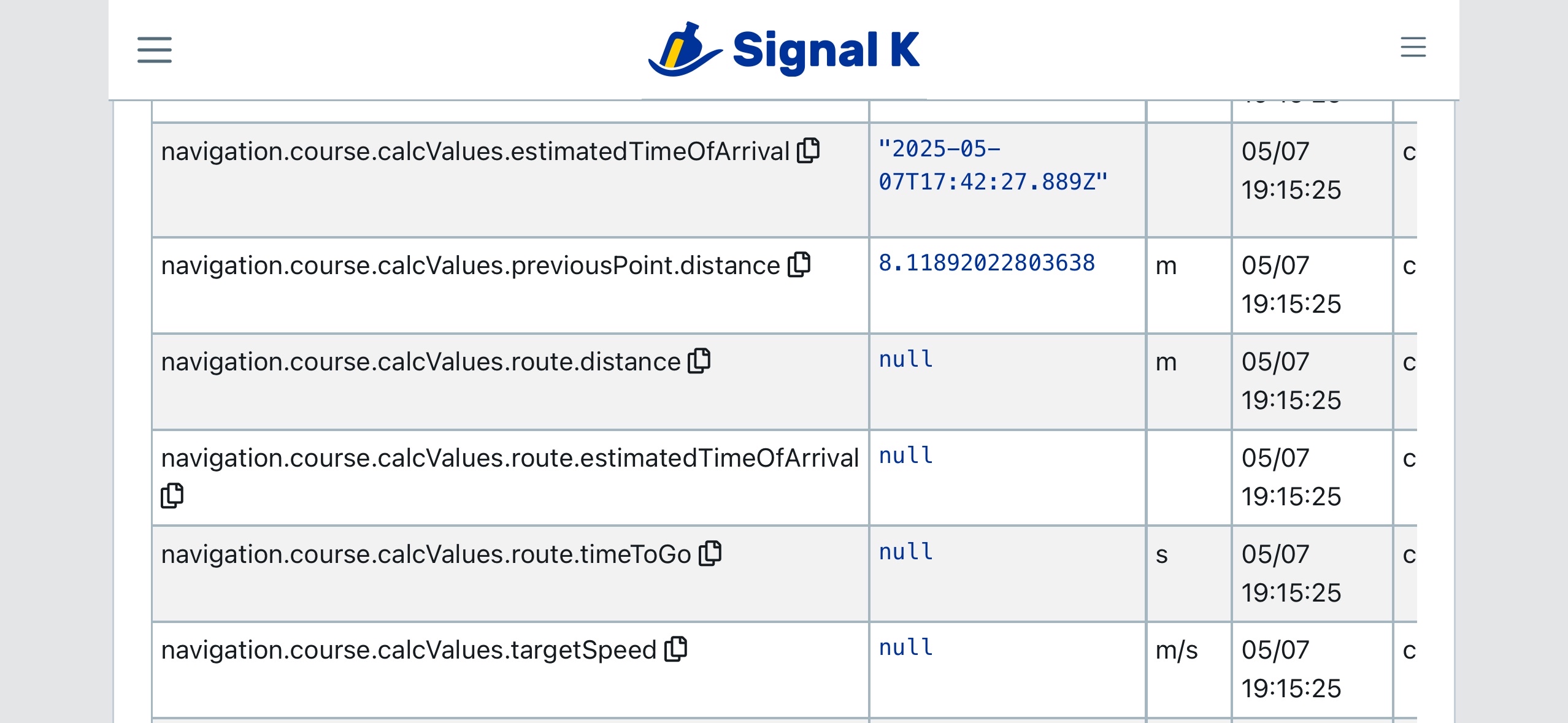Click navigation.course.calcValues.targetSpeed path text
Viewport: 1568px width, 723px height.
(x=409, y=650)
